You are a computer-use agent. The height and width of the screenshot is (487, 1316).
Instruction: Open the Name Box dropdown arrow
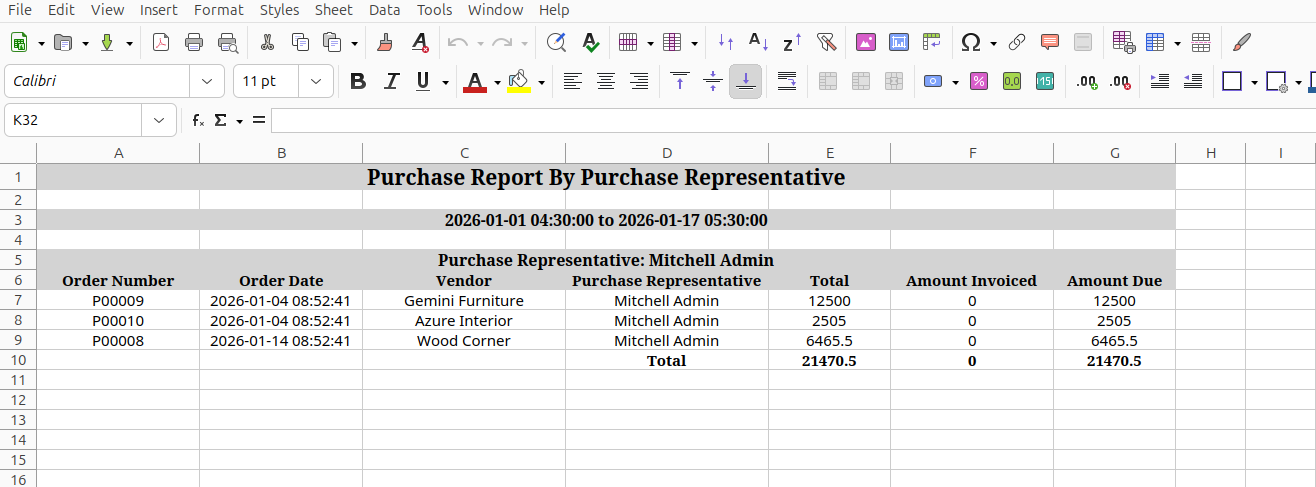(160, 120)
